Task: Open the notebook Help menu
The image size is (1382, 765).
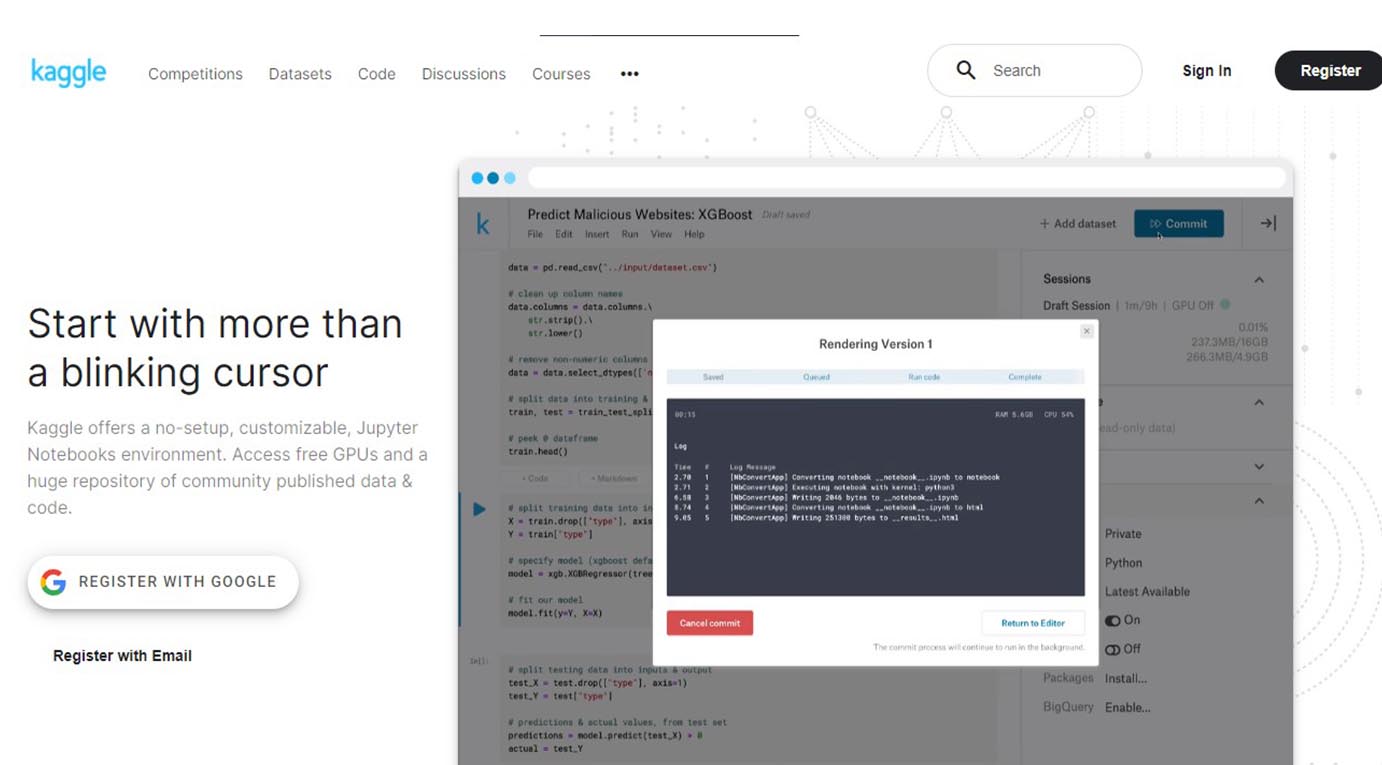Action: pos(694,234)
